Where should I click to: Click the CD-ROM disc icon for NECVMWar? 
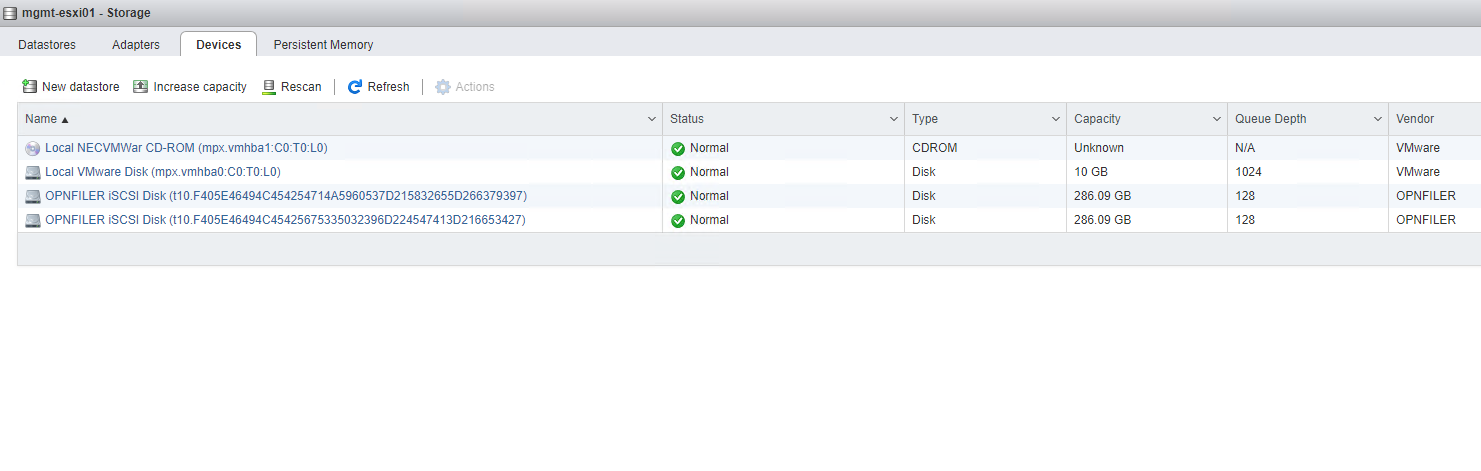[33, 148]
